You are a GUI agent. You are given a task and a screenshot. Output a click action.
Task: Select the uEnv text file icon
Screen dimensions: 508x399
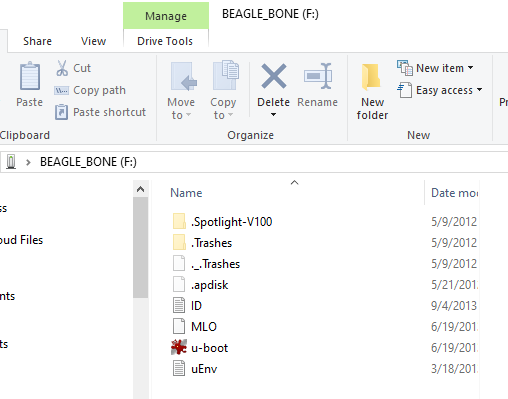(179, 368)
